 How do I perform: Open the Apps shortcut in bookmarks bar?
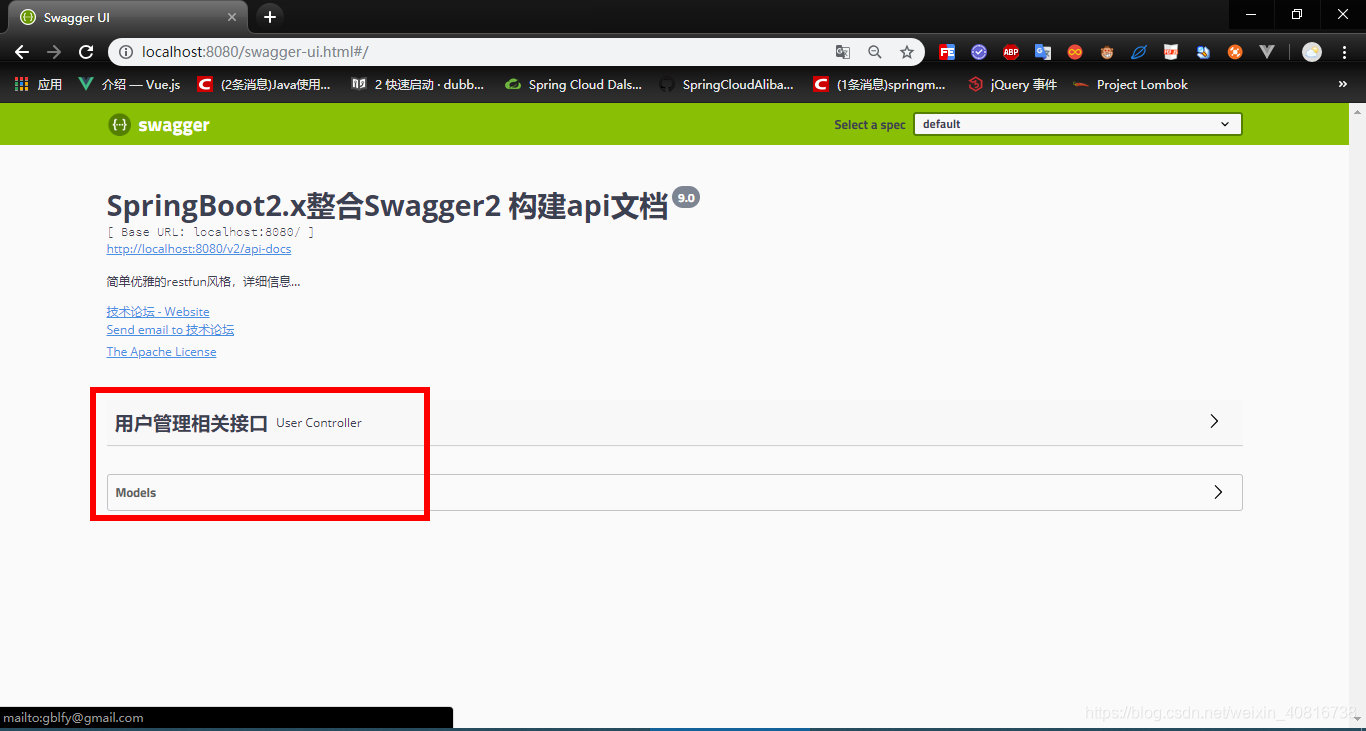pyautogui.click(x=38, y=85)
